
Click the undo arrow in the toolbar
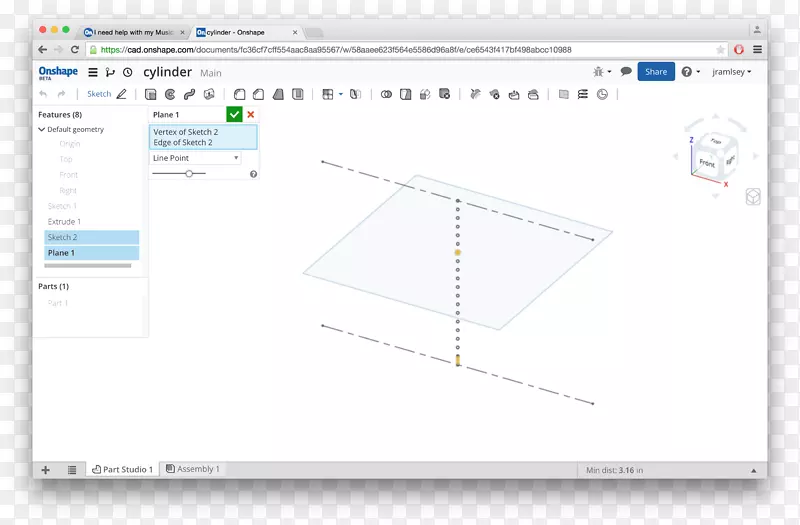point(43,94)
